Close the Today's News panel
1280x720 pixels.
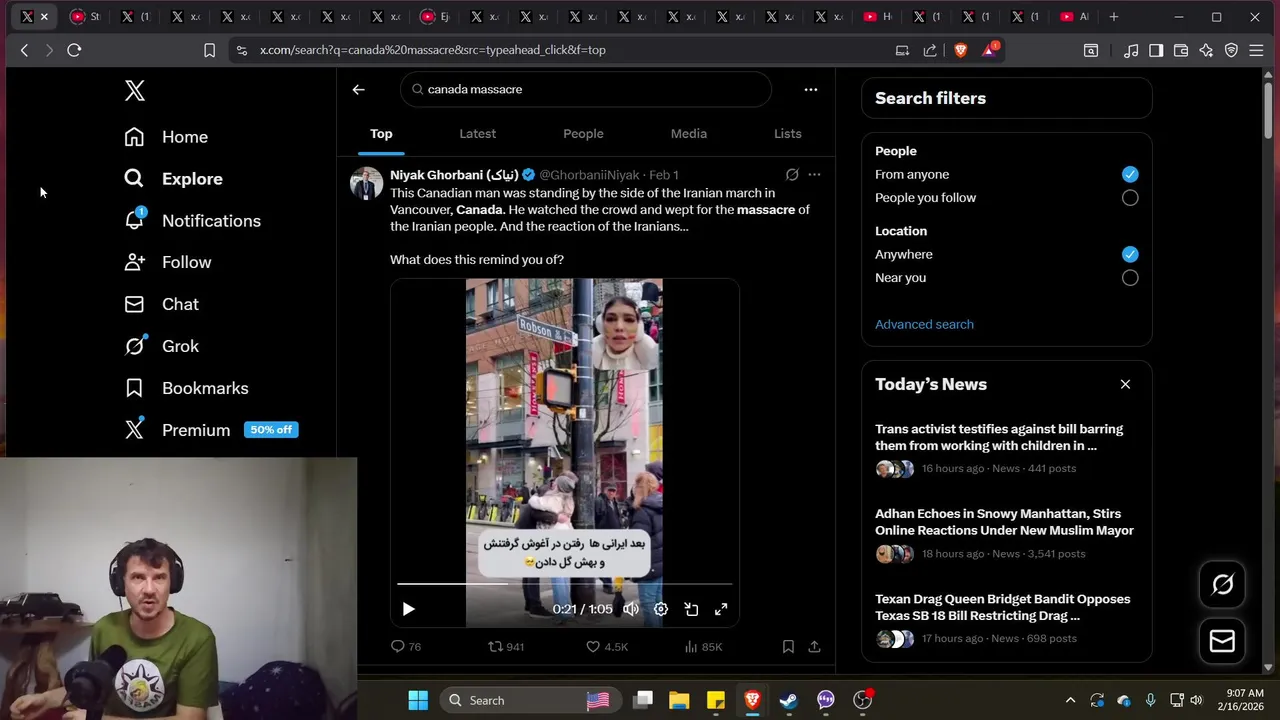[x=1125, y=384]
